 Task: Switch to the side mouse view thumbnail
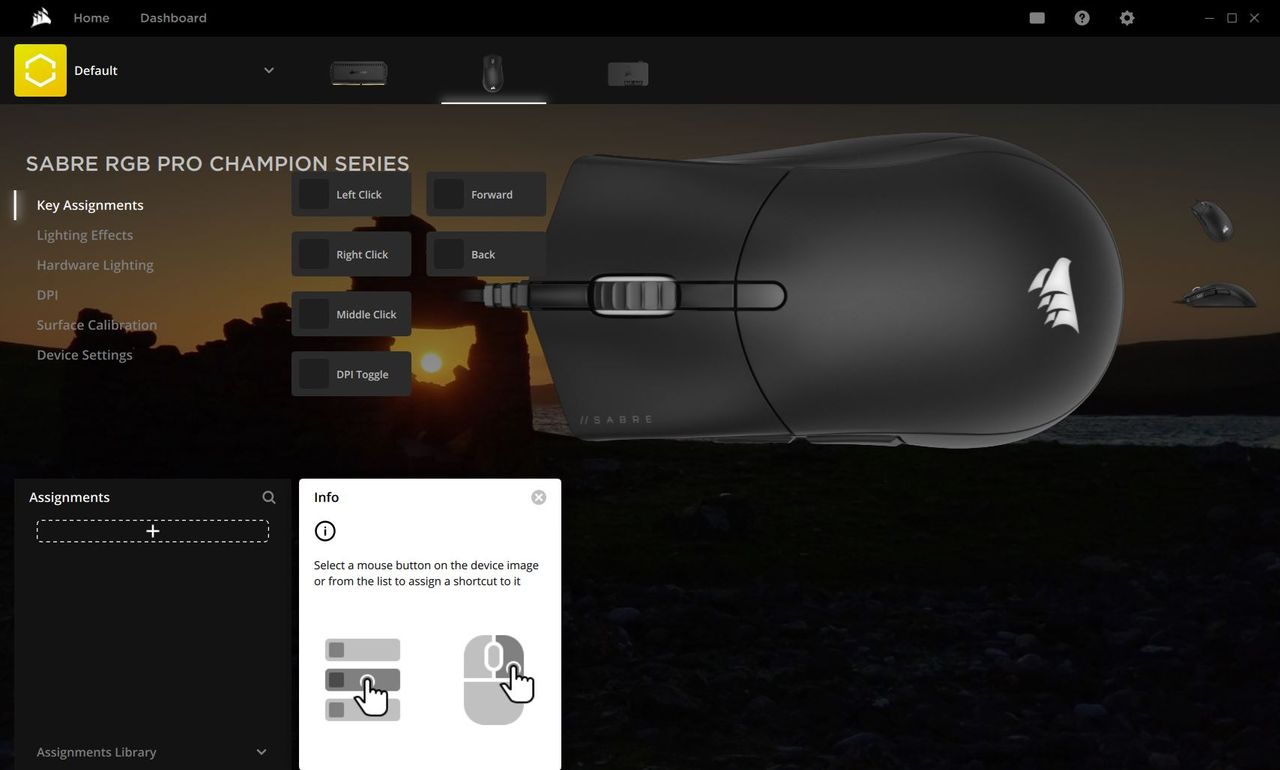(1215, 295)
